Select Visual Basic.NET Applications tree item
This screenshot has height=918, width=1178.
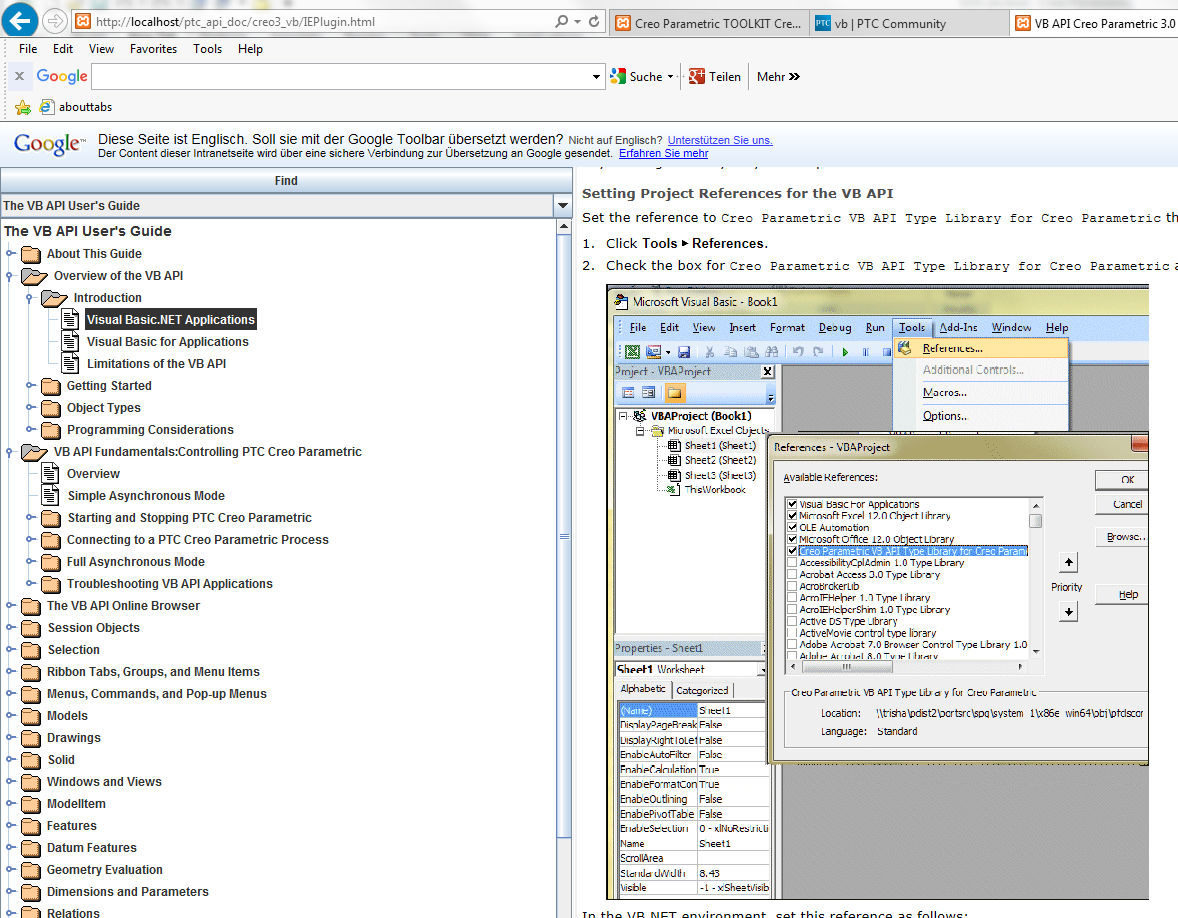pyautogui.click(x=171, y=319)
